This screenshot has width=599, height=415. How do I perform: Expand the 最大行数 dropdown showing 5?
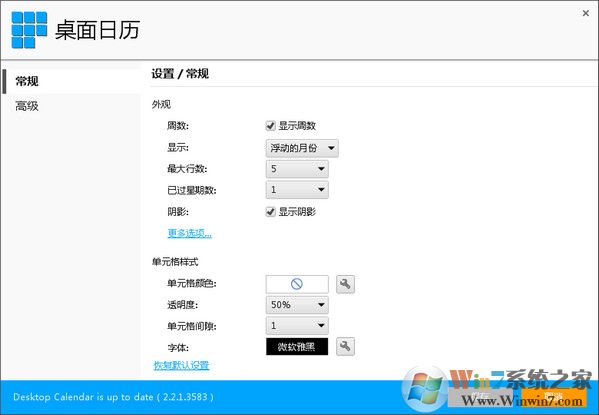pyautogui.click(x=297, y=169)
